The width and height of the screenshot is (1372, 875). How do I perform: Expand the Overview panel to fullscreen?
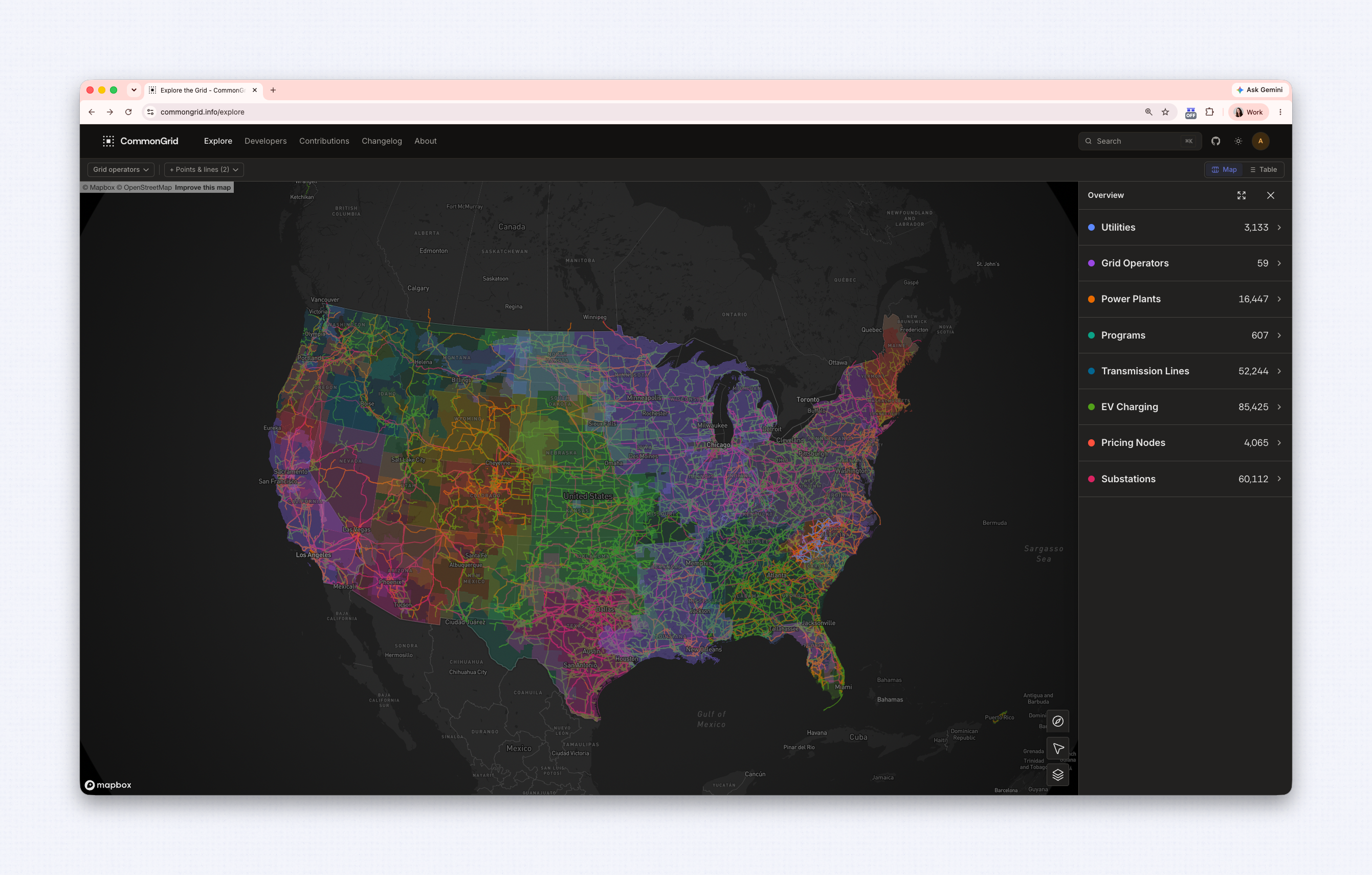[1242, 195]
